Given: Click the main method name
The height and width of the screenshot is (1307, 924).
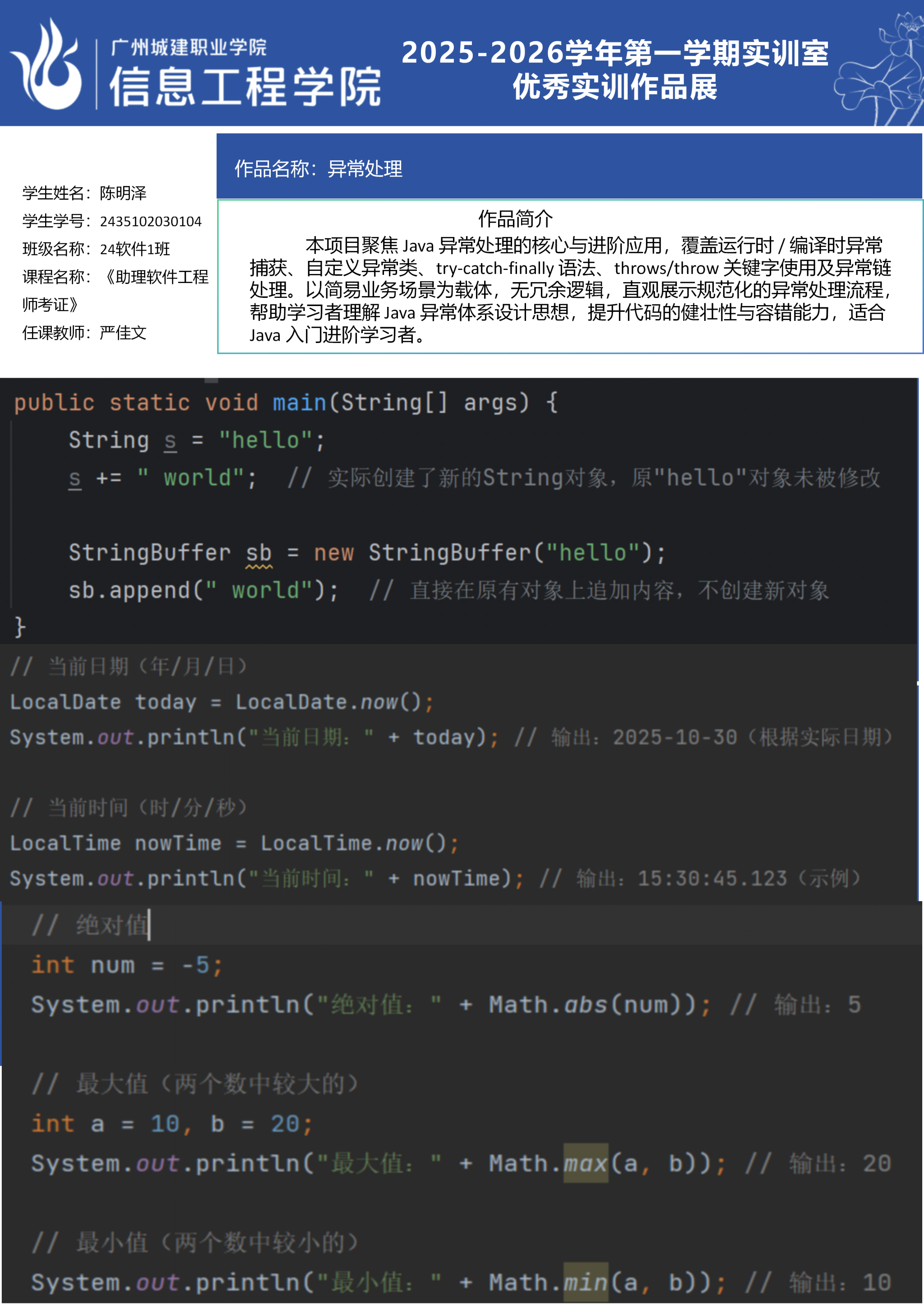Looking at the screenshot, I should pyautogui.click(x=299, y=403).
